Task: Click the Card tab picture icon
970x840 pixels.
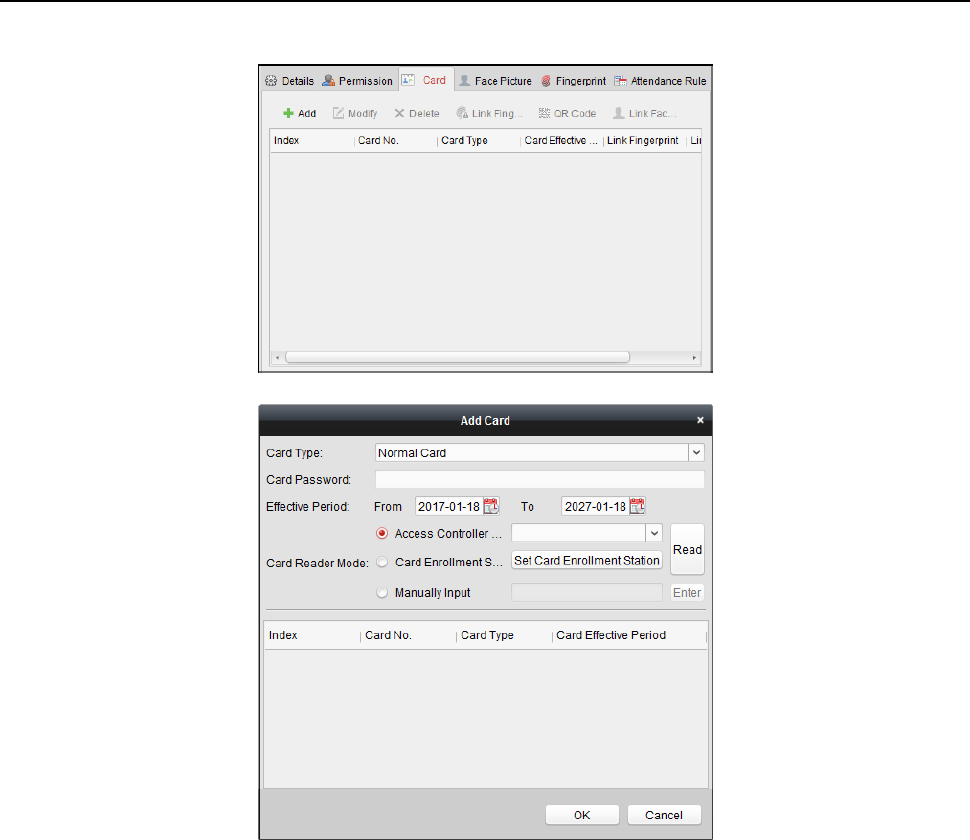Action: 408,80
